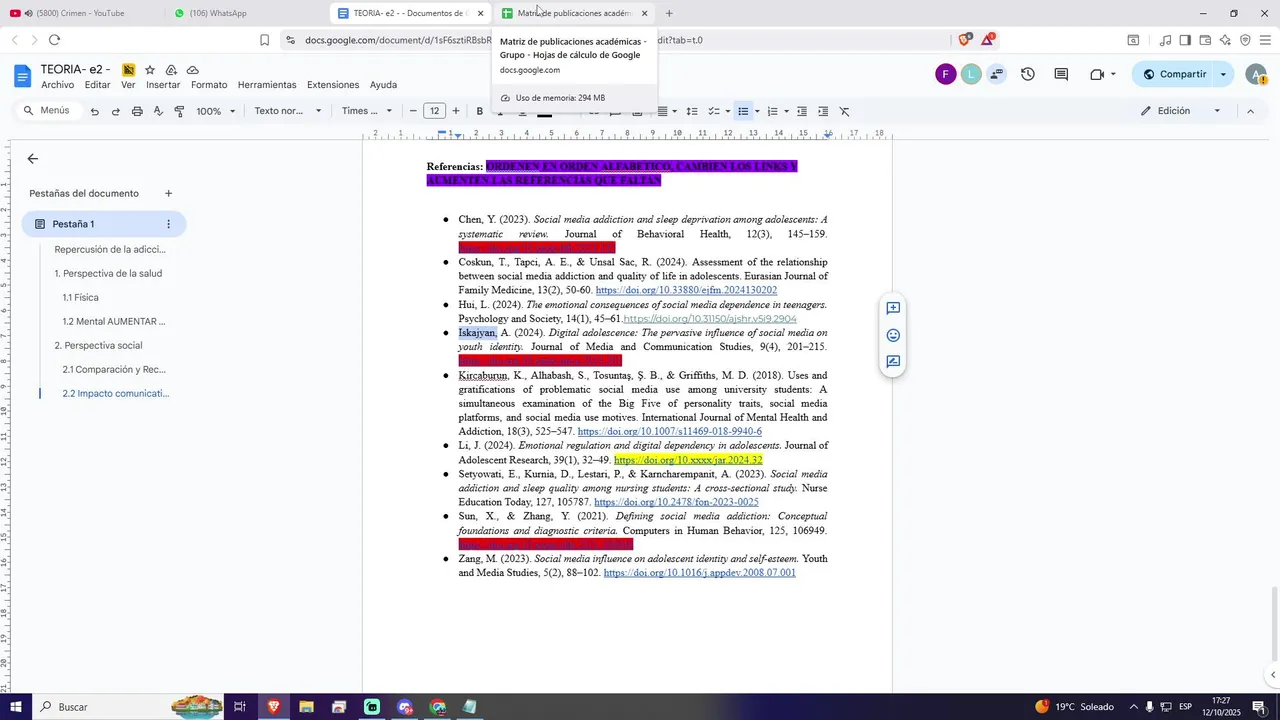This screenshot has width=1280, height=720.
Task: Run spelling and grammar check icon
Action: [158, 111]
